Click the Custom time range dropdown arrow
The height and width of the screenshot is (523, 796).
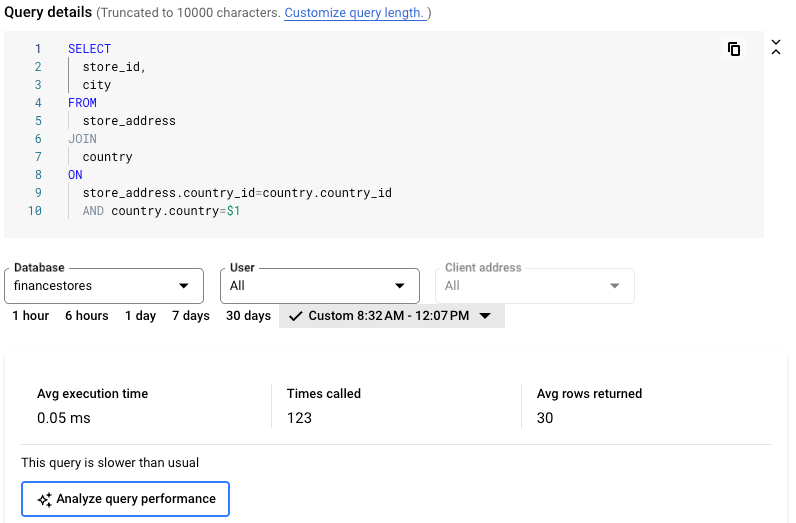(485, 316)
